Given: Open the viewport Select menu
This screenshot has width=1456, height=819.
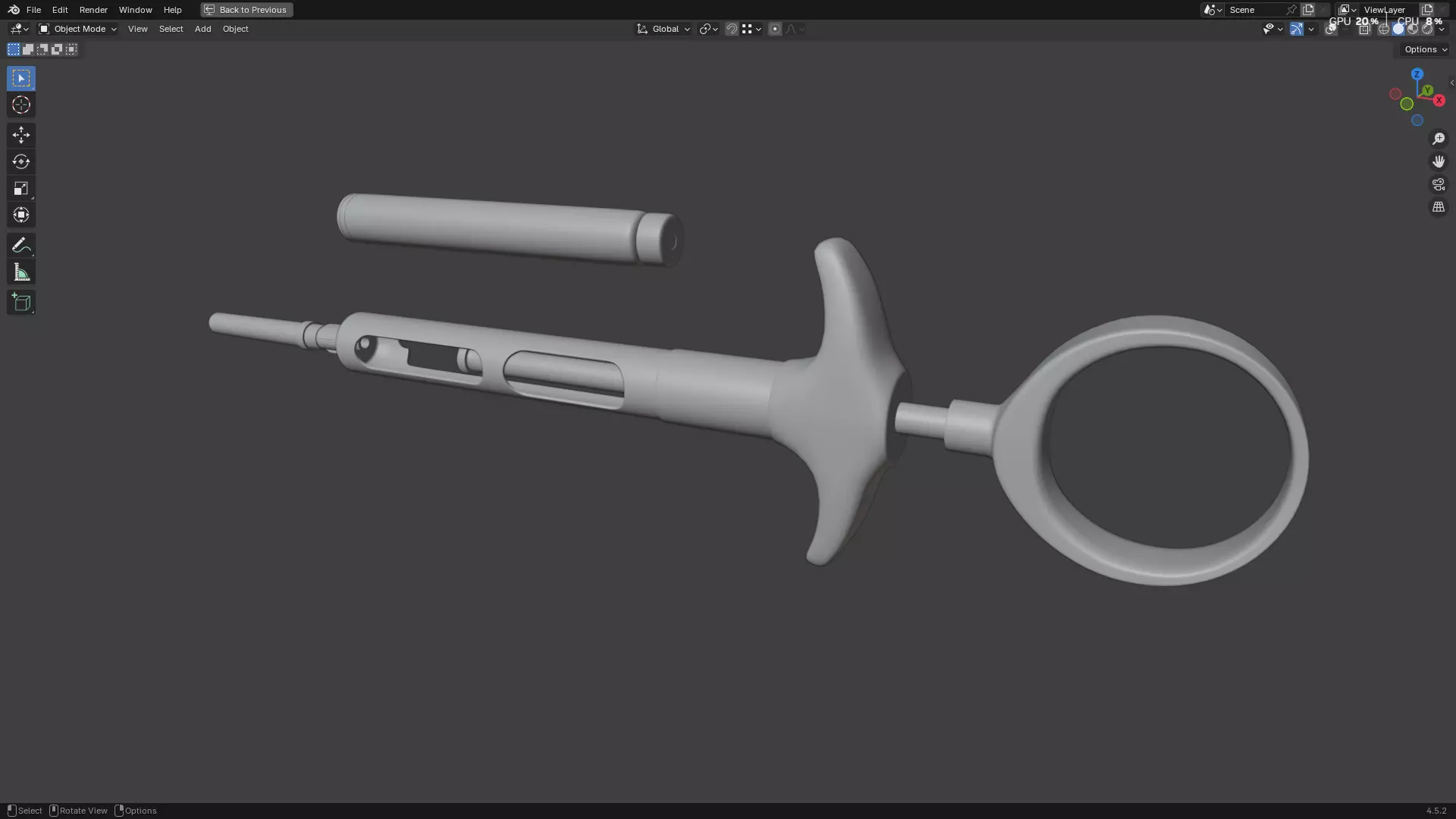Looking at the screenshot, I should [x=171, y=29].
